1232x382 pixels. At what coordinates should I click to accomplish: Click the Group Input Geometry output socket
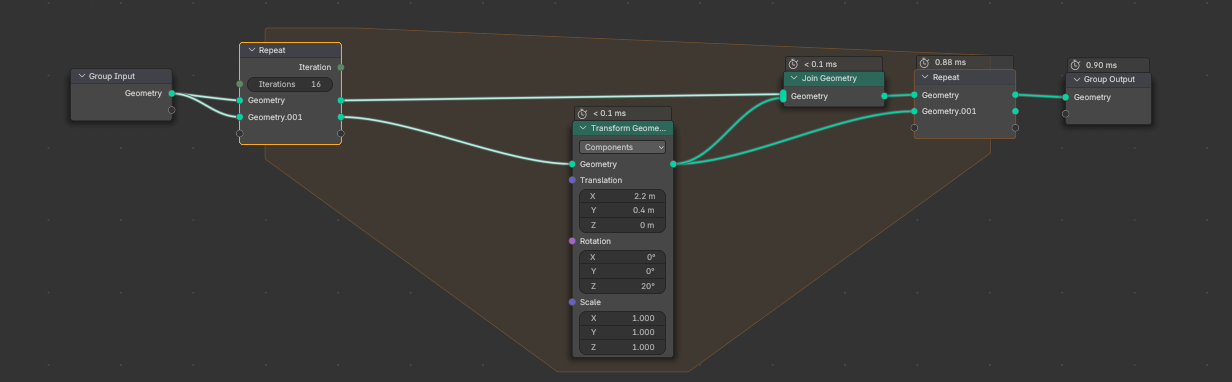172,94
